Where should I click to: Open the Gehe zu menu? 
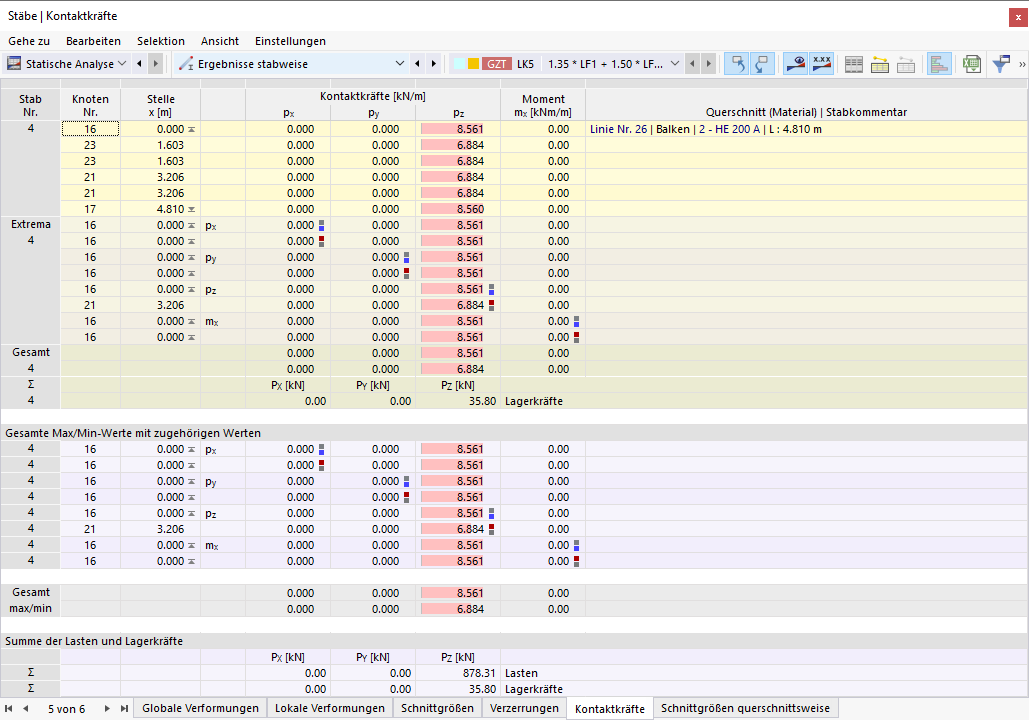tap(29, 41)
